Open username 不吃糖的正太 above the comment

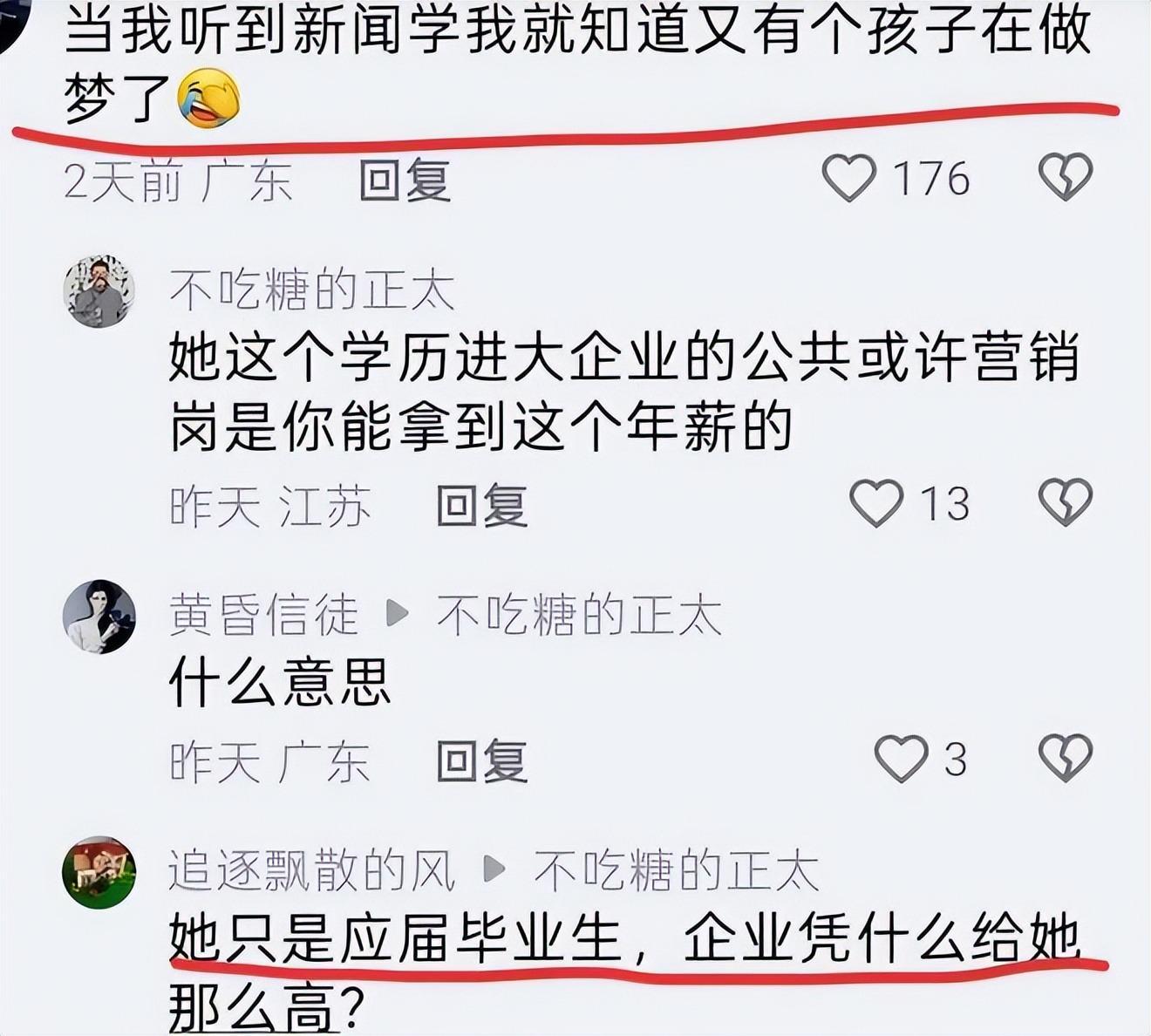tap(312, 290)
